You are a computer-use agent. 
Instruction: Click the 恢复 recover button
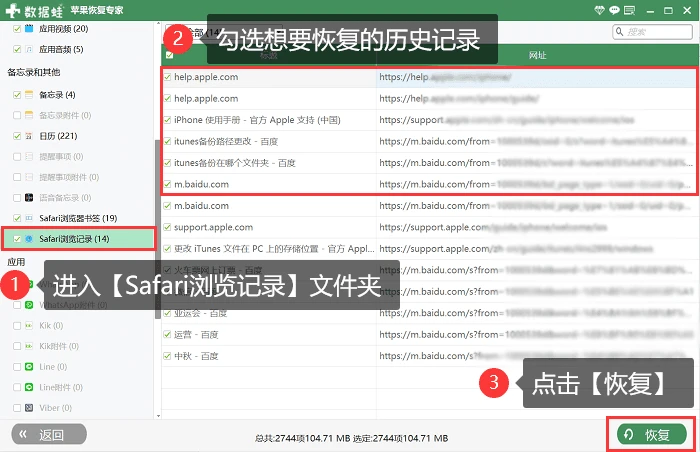click(651, 435)
